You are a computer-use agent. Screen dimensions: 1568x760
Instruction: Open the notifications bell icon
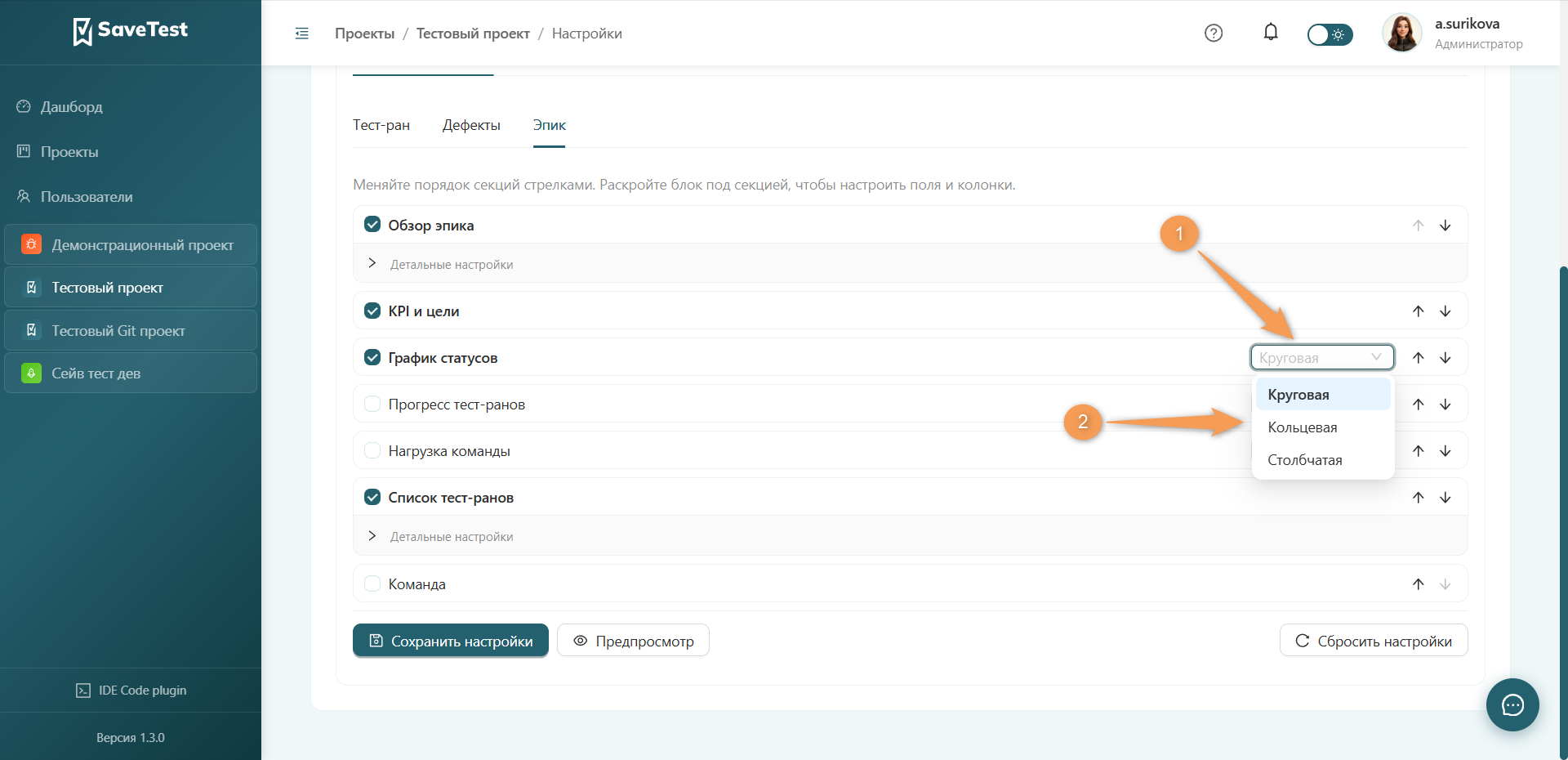pyautogui.click(x=1271, y=33)
